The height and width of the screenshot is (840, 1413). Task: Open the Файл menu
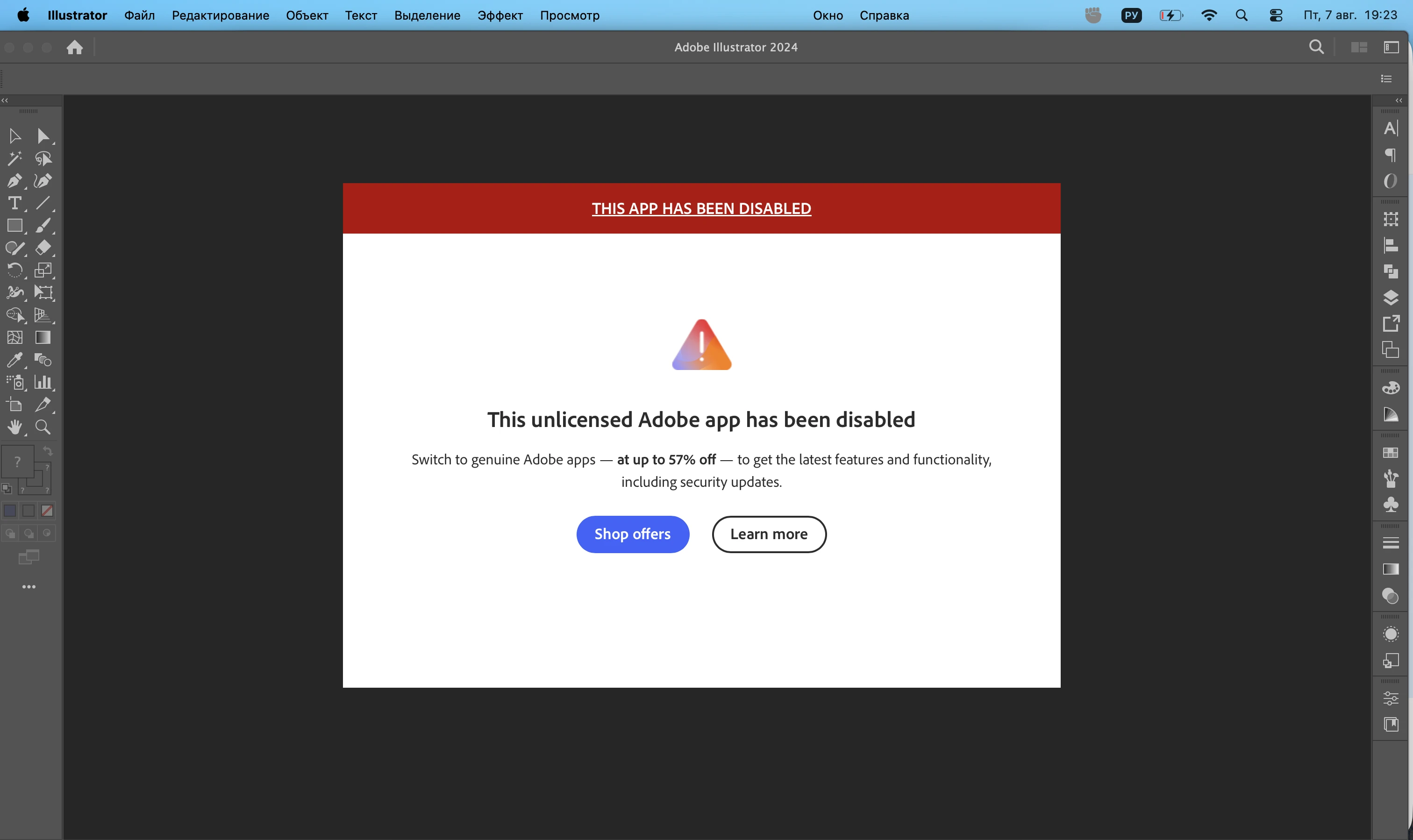pos(139,15)
